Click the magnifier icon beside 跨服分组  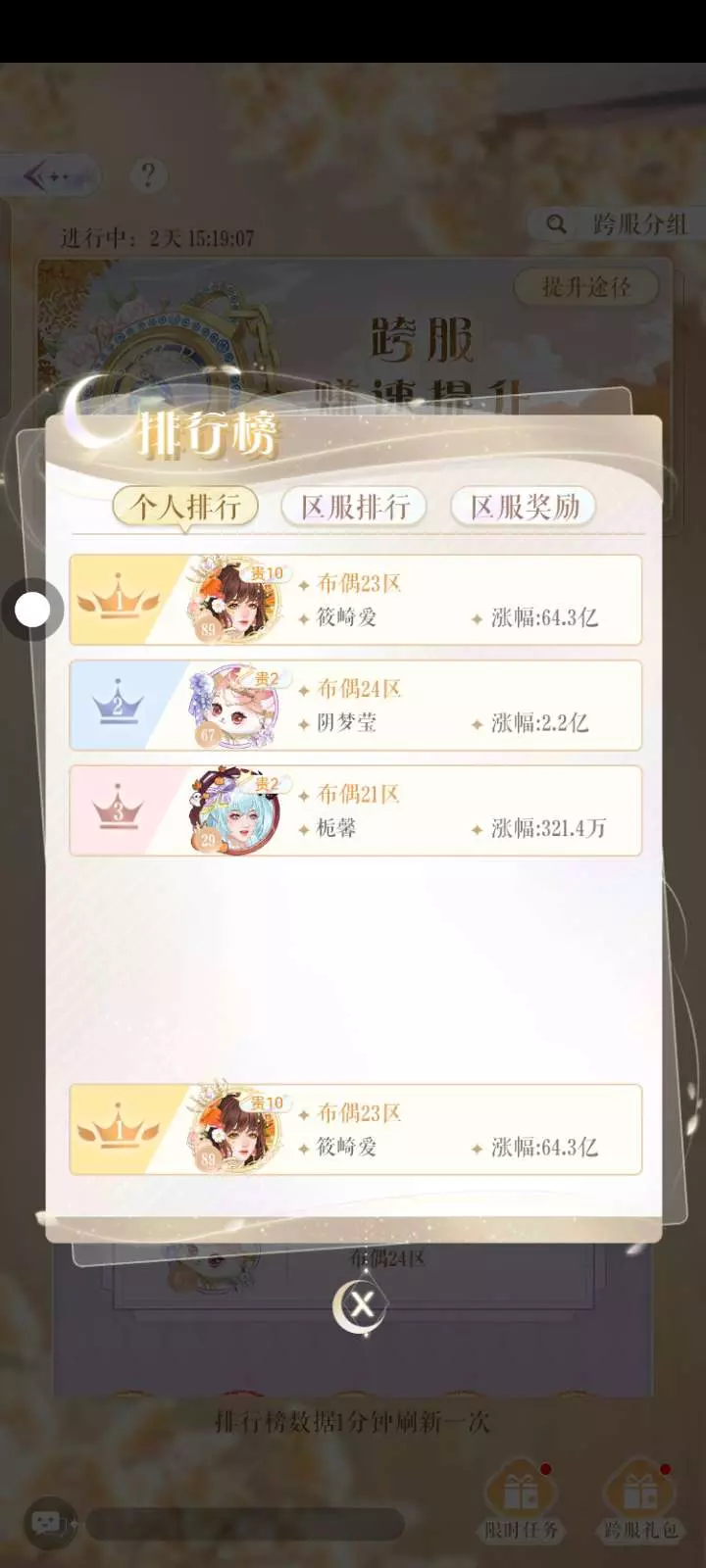[x=556, y=224]
